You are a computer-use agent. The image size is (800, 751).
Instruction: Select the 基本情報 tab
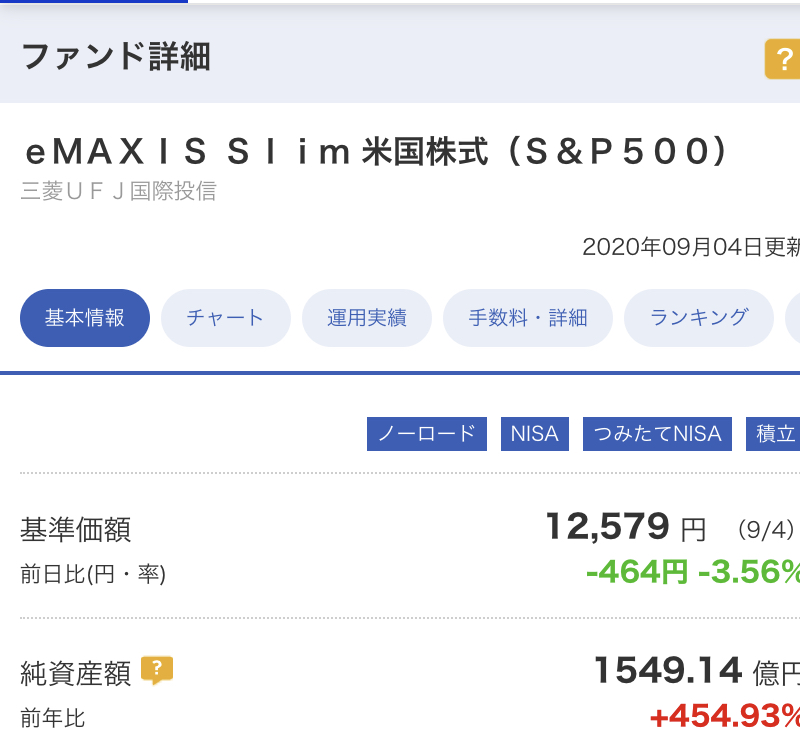85,318
